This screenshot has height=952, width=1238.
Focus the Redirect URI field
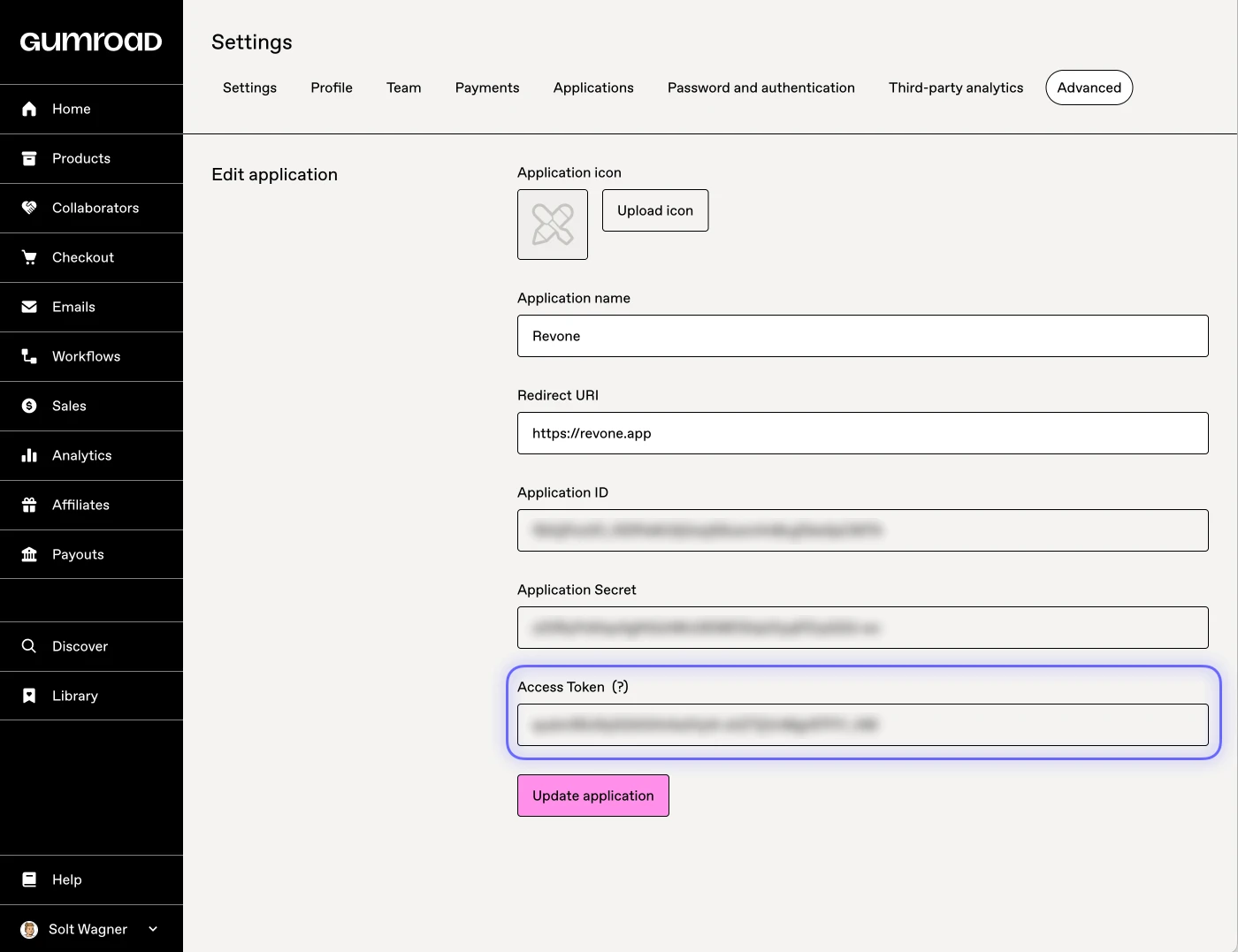[x=863, y=433]
